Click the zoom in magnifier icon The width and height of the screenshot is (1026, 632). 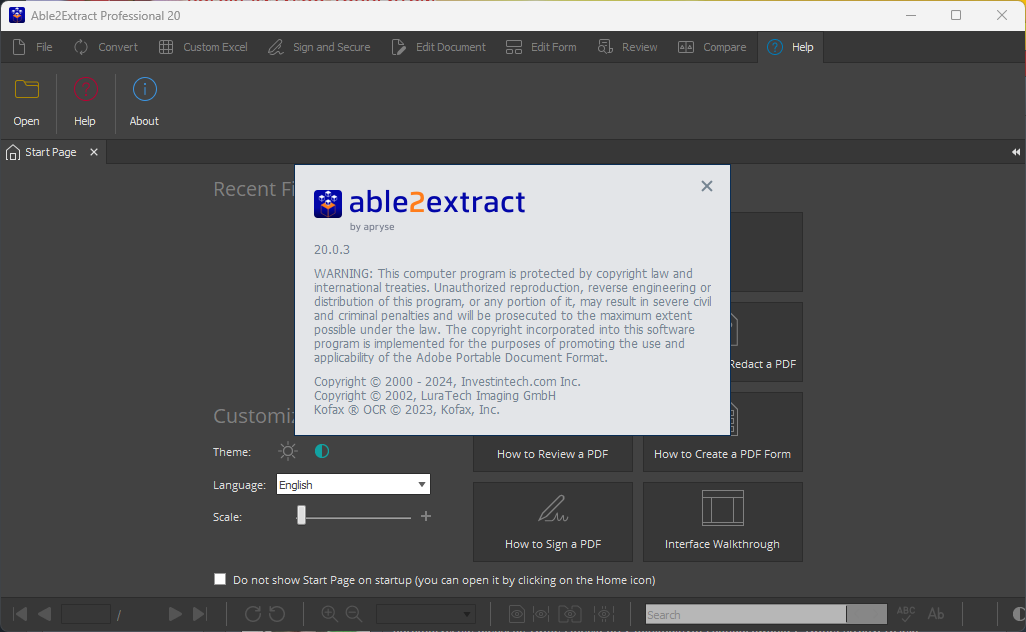329,614
